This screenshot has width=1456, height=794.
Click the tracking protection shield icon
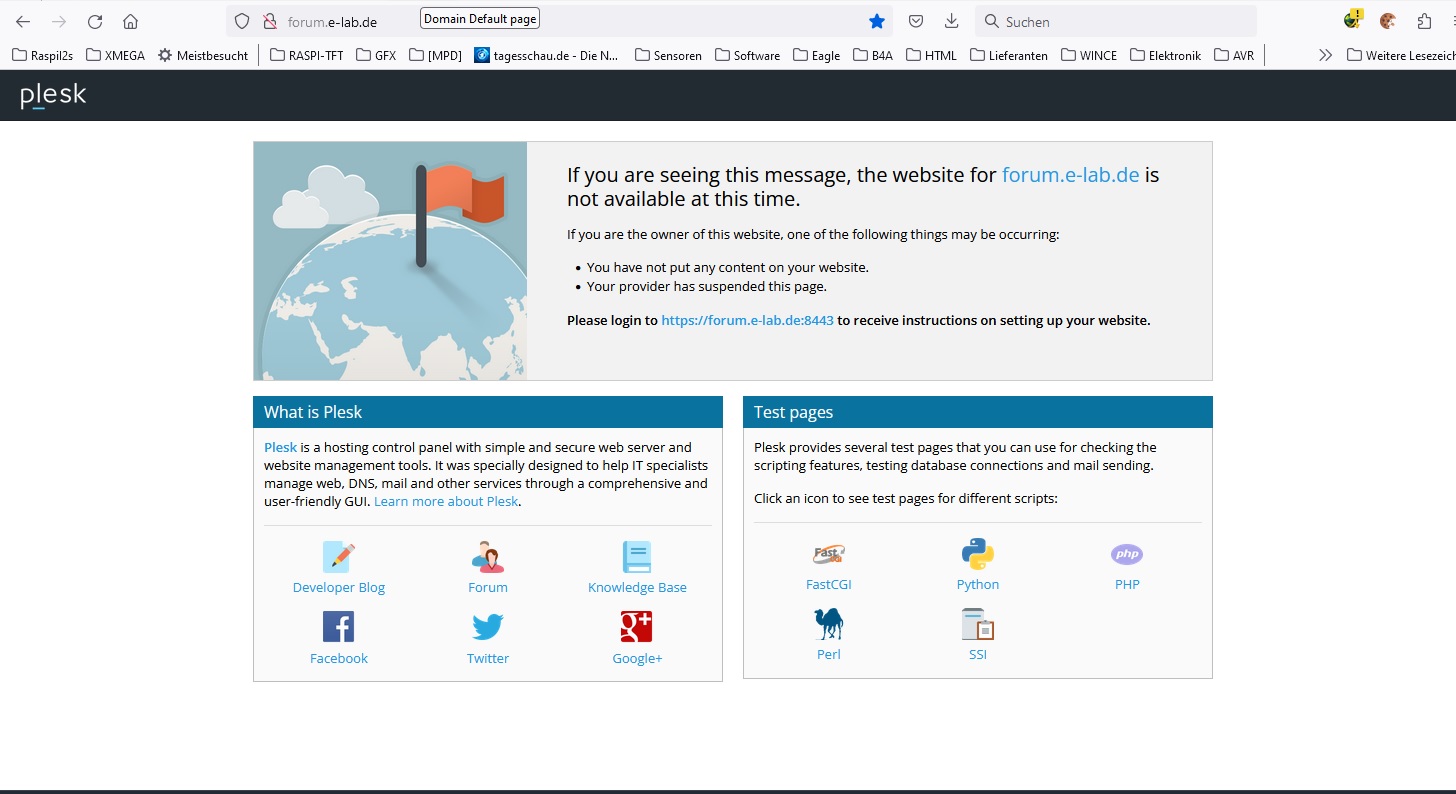241,21
